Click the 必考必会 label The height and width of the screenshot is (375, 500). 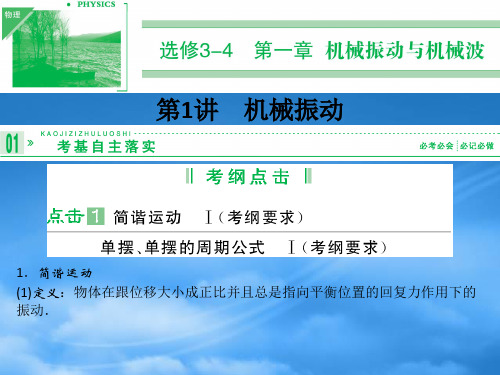[436, 146]
